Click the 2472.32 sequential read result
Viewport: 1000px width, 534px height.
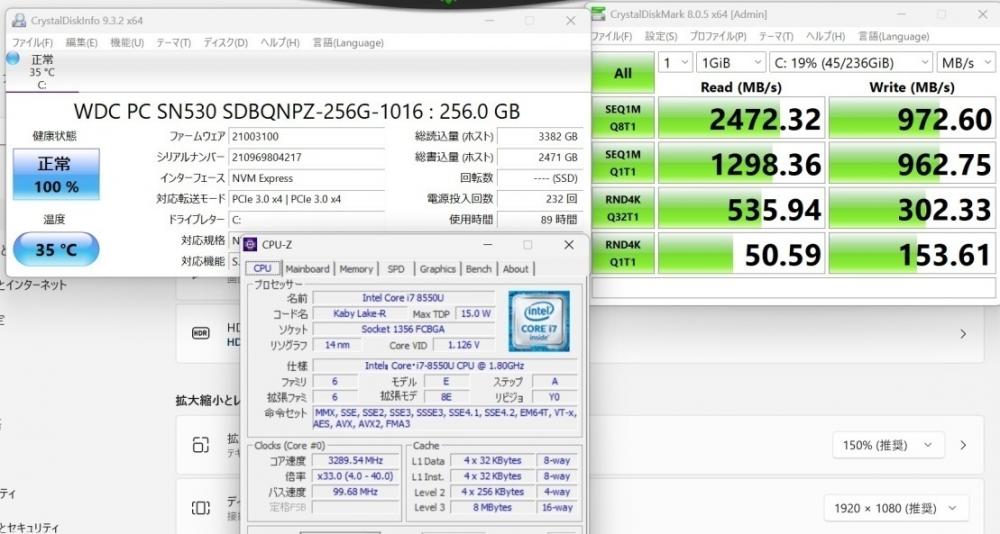(742, 118)
